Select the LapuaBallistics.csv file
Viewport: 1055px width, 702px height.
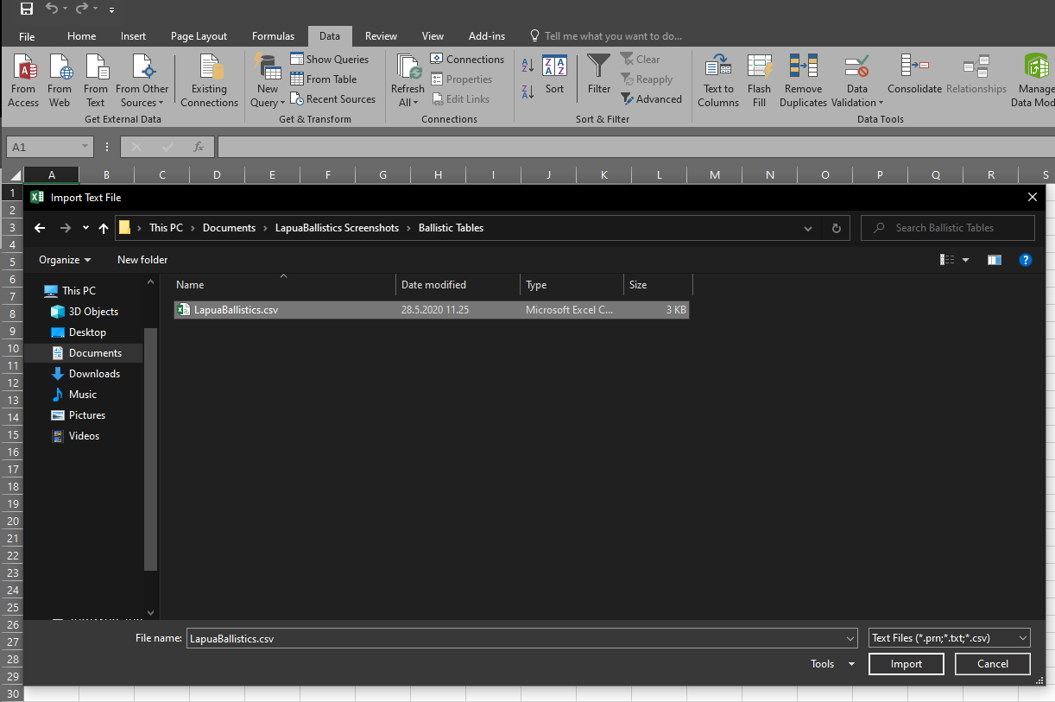431,310
